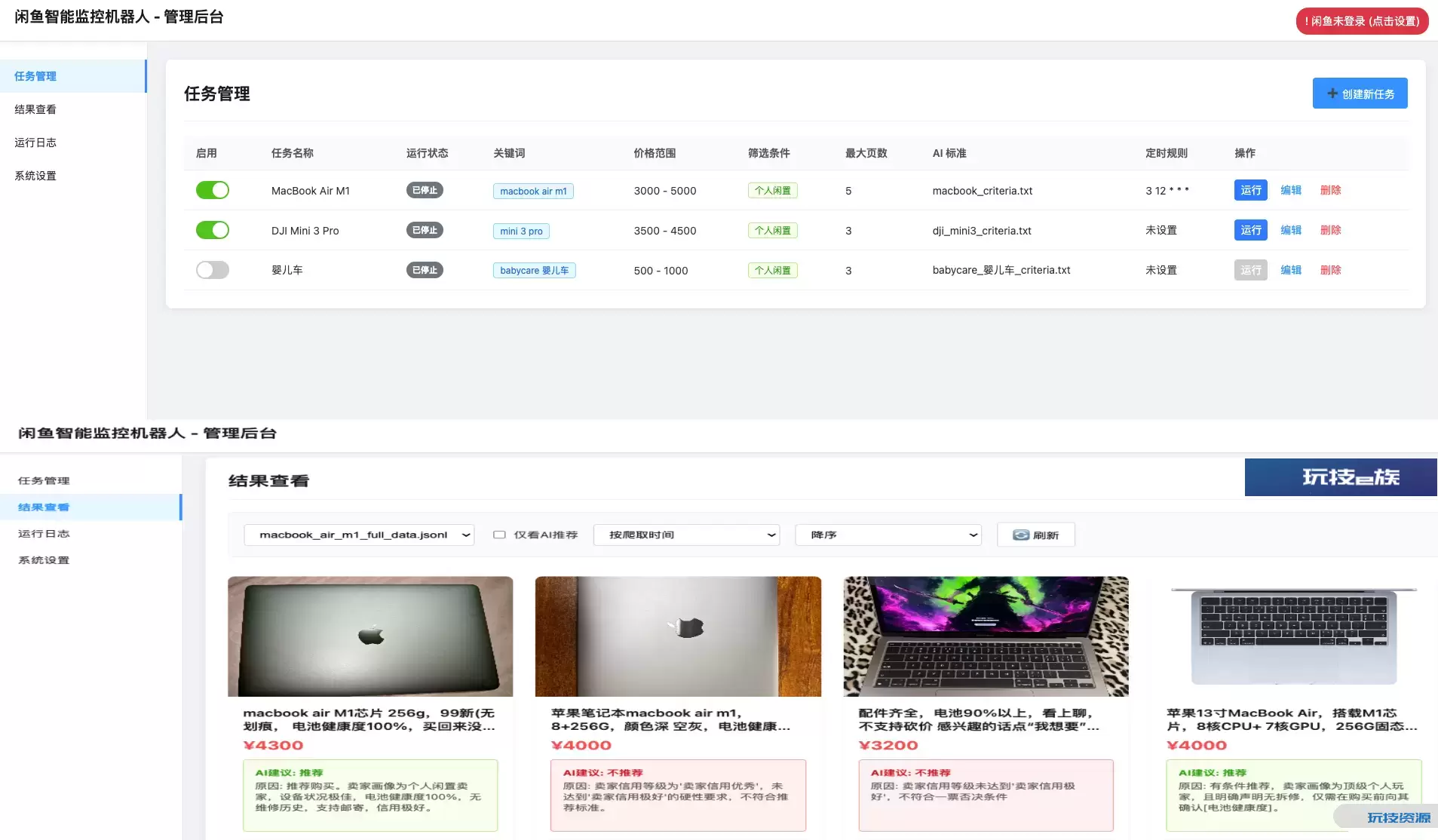Image resolution: width=1438 pixels, height=840 pixels.
Task: Click listing title 配件齐全，电池90%以上
Action: 979,719
